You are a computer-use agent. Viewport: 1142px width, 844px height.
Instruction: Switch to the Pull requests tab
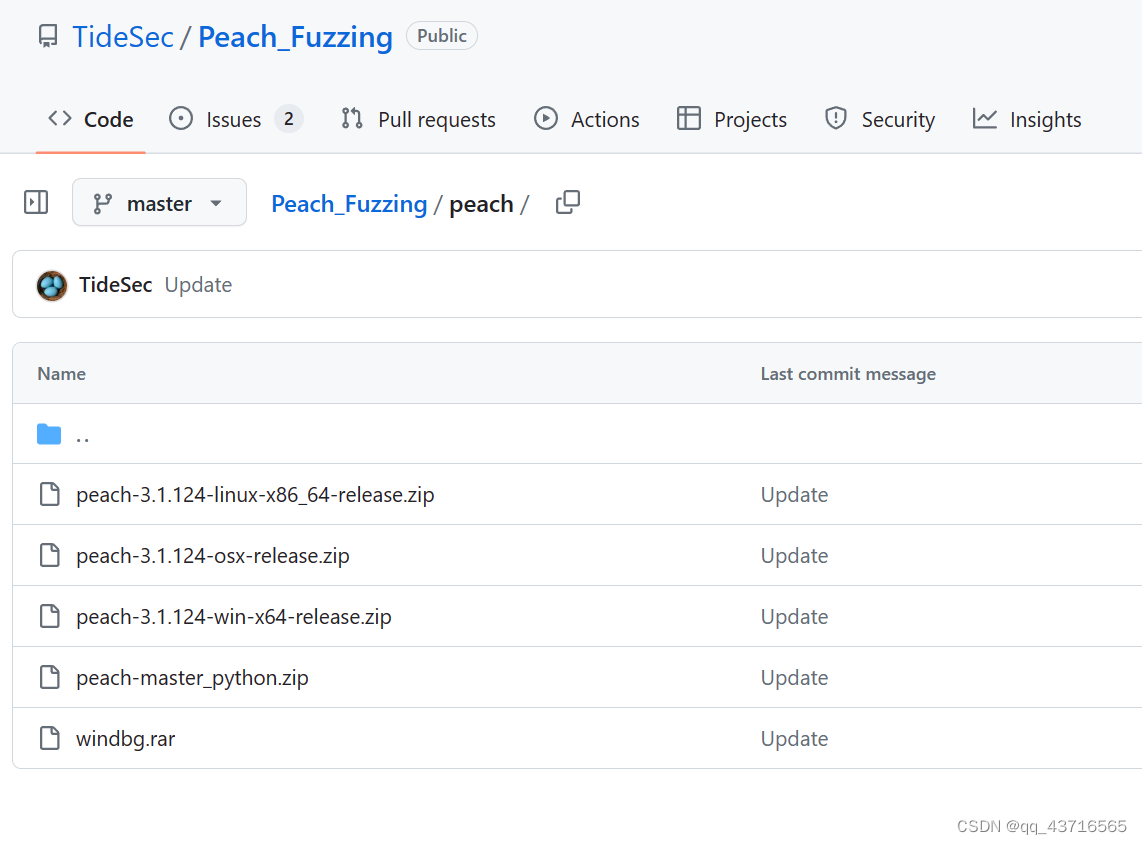click(435, 118)
